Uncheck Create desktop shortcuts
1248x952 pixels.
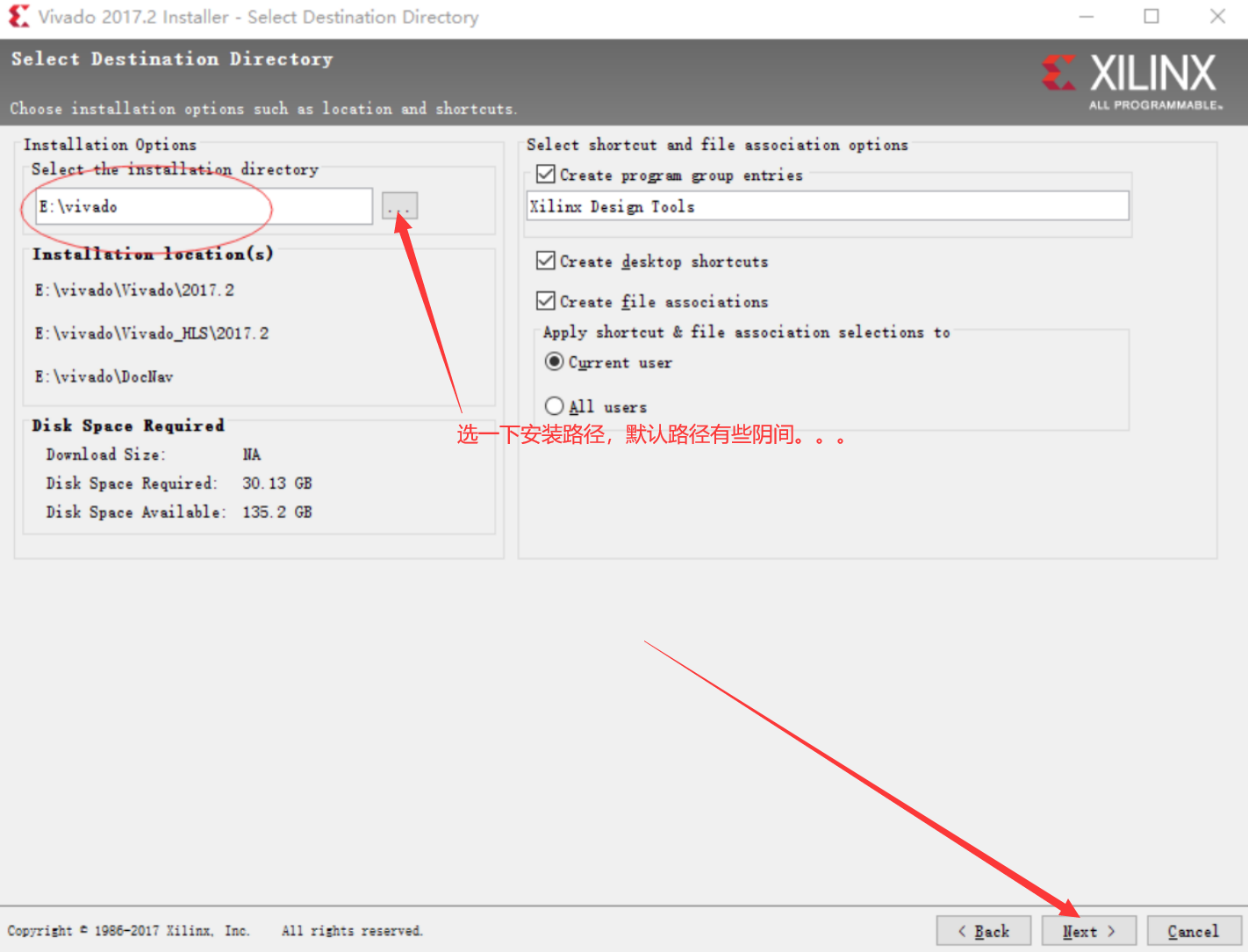[546, 261]
